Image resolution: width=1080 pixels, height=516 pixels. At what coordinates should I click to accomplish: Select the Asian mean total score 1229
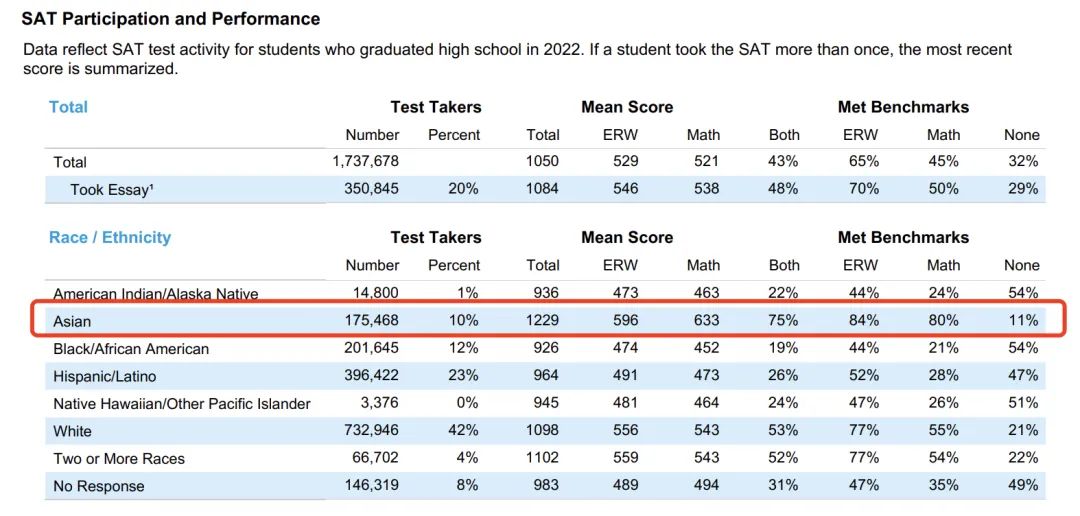[543, 321]
